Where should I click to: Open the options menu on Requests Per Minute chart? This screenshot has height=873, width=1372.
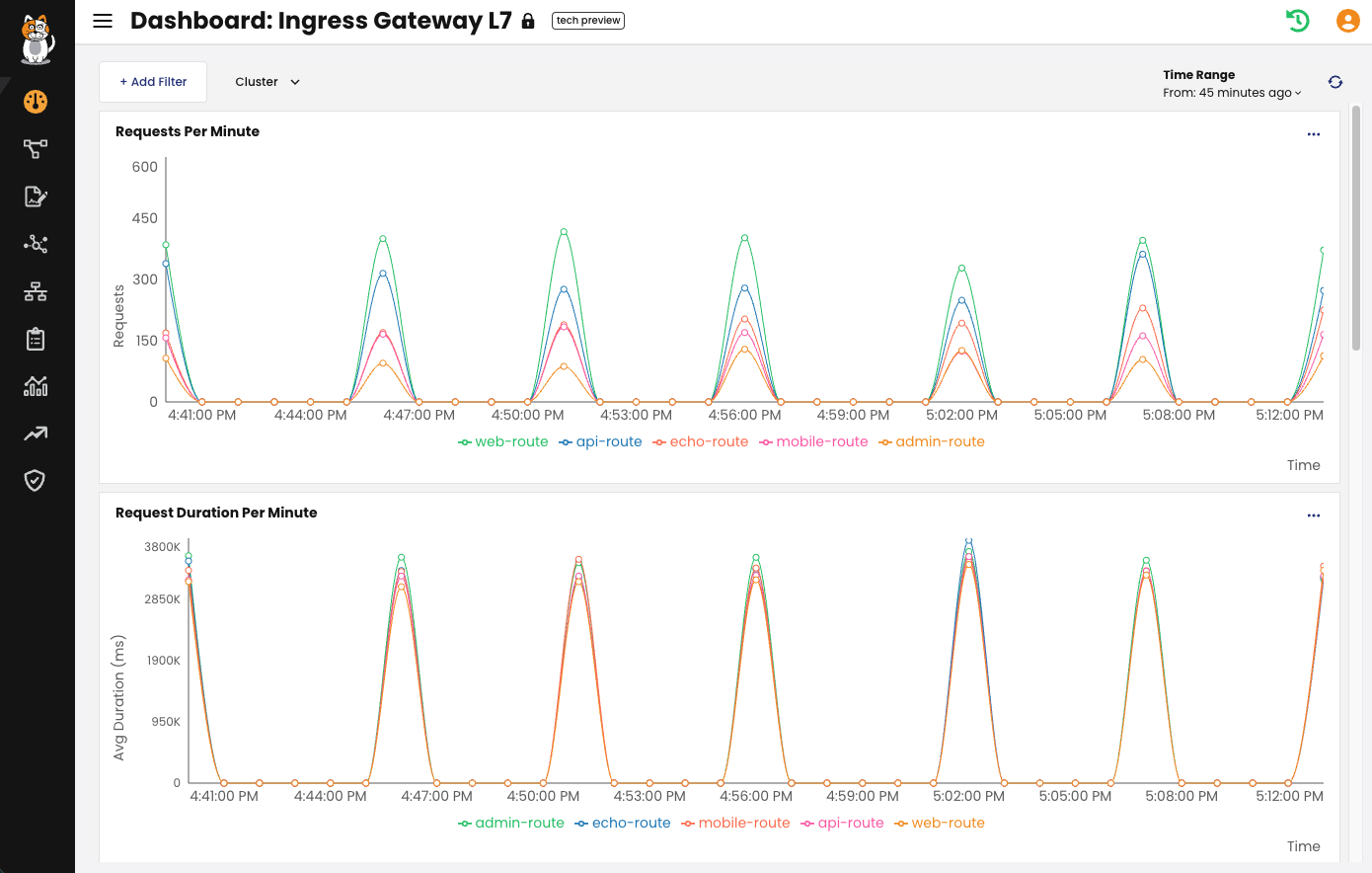tap(1314, 133)
